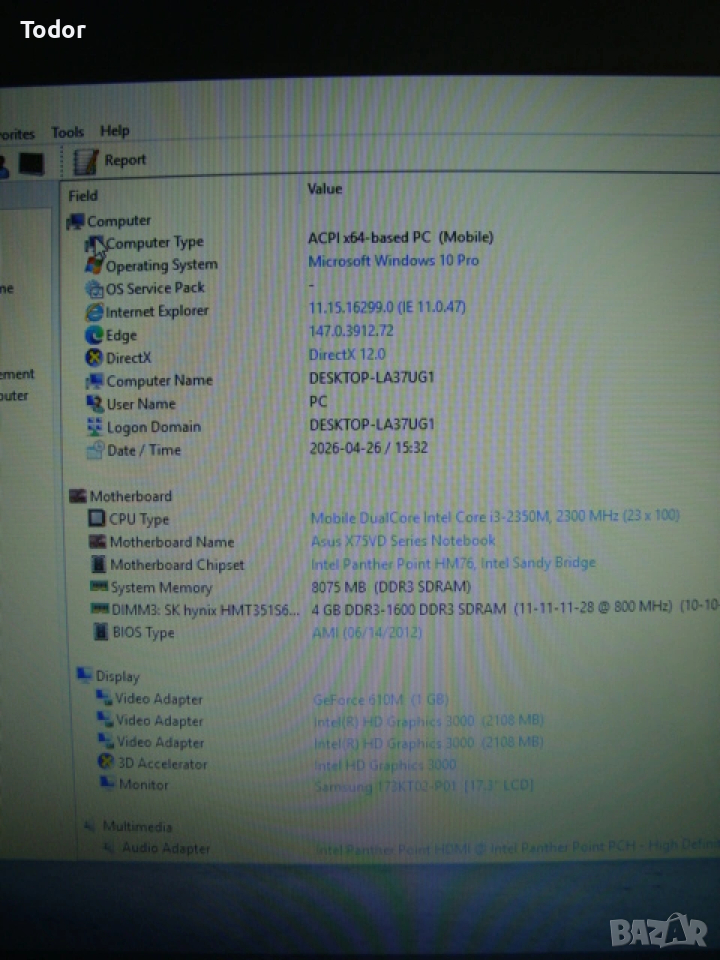Screen dimensions: 720x960
Task: Open the DirectX 12.0 link
Action: 346,354
